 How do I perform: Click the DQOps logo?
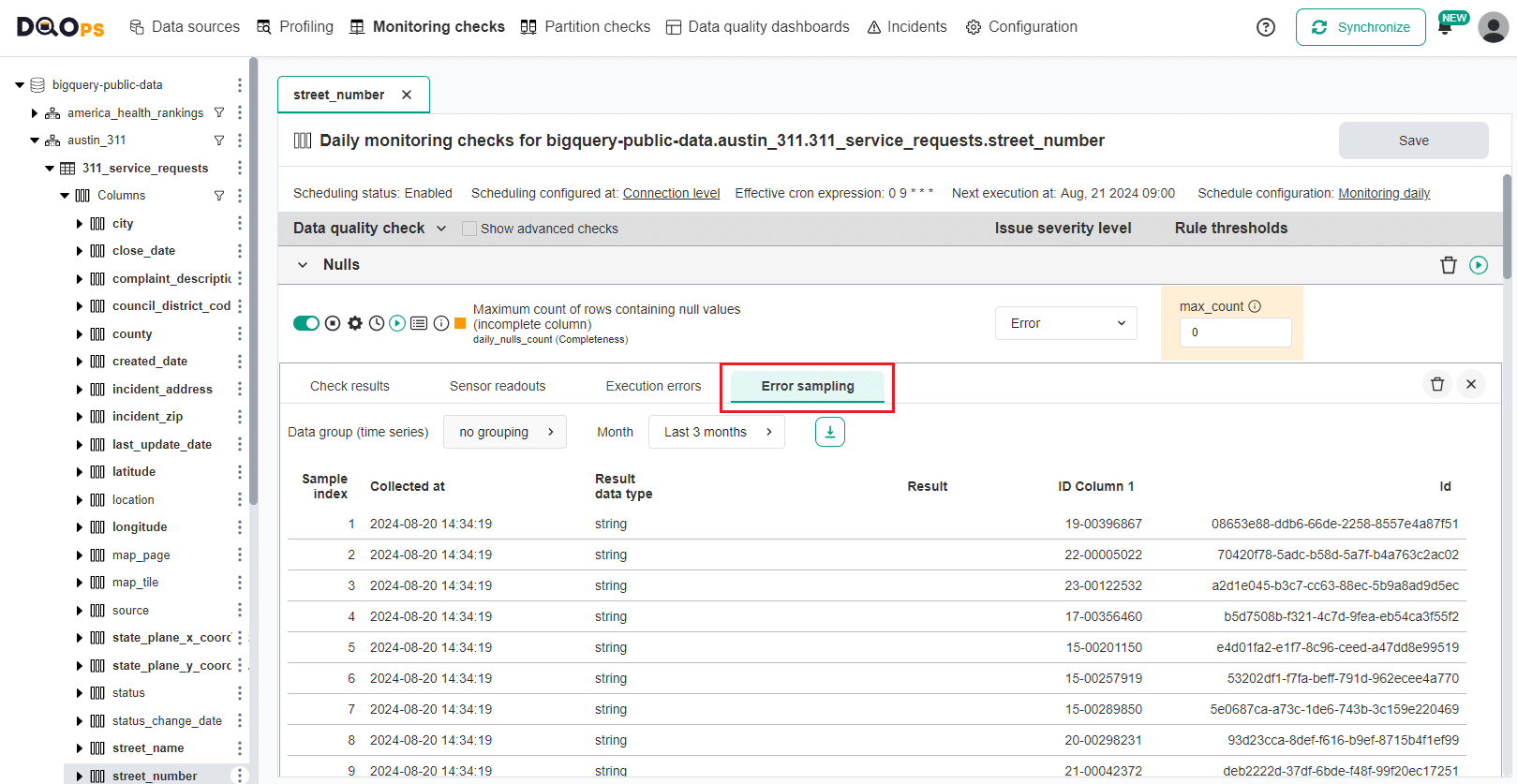(61, 27)
